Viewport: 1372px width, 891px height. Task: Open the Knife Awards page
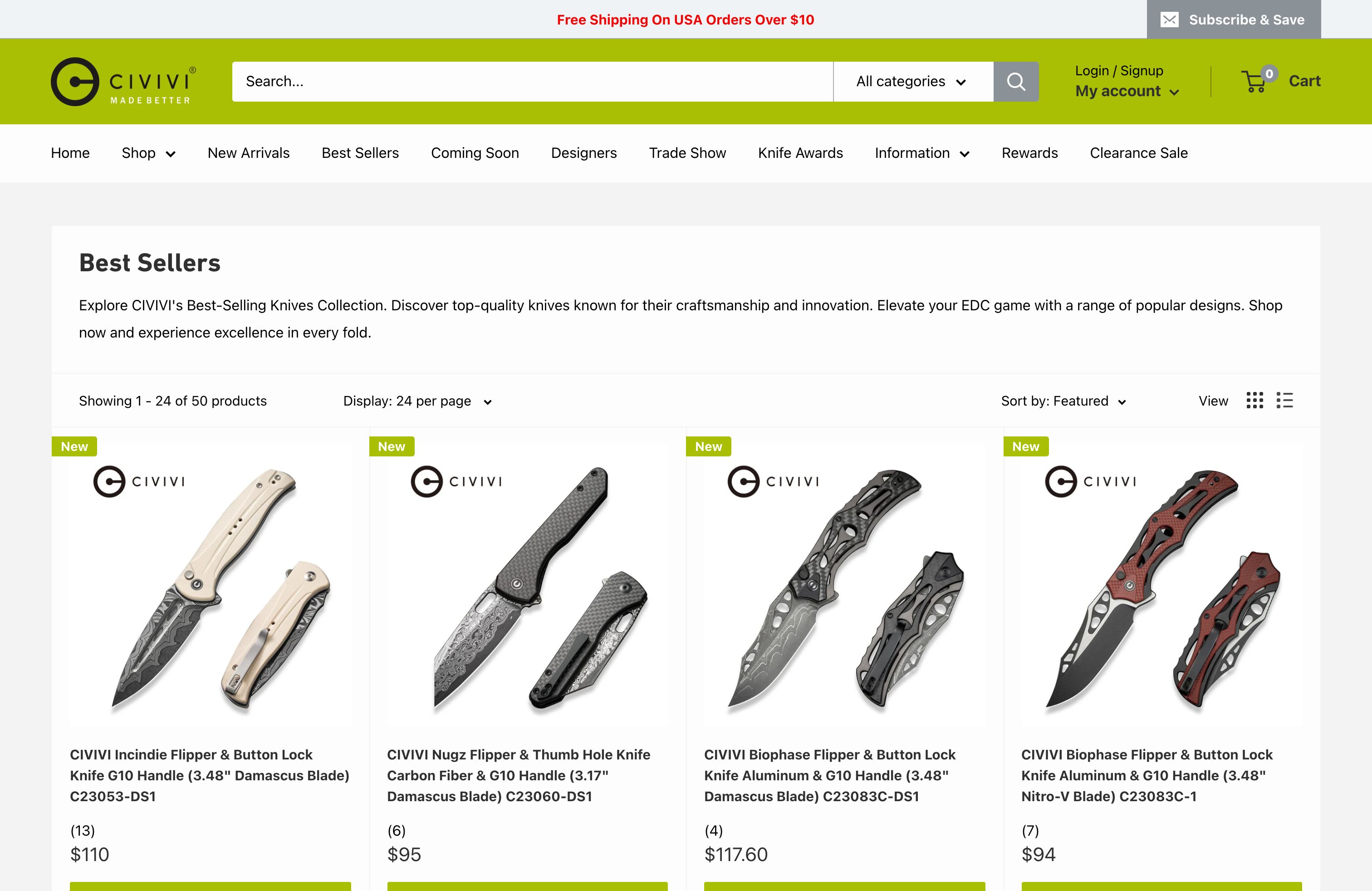800,153
